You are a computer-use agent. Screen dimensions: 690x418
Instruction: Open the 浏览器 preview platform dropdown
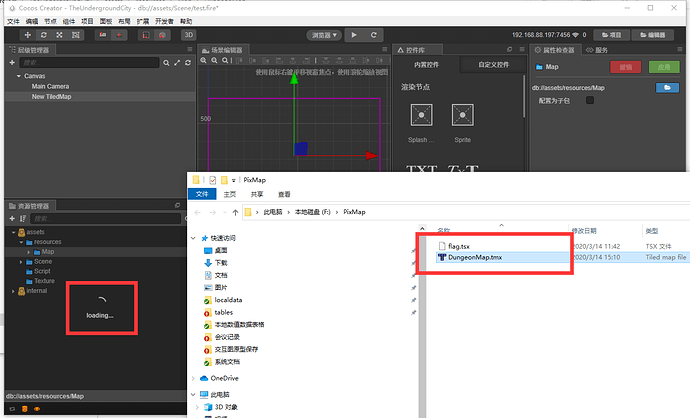pos(324,35)
